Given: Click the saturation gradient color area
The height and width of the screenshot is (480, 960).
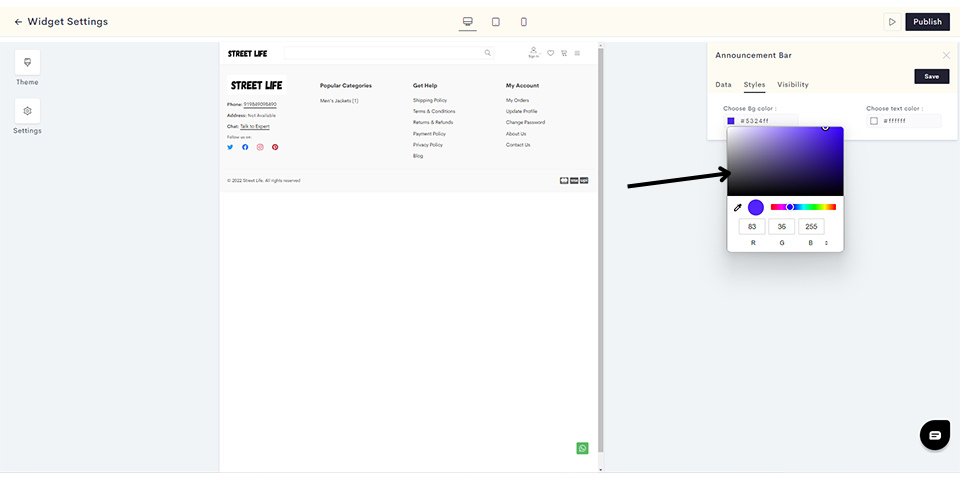Looking at the screenshot, I should pos(785,162).
